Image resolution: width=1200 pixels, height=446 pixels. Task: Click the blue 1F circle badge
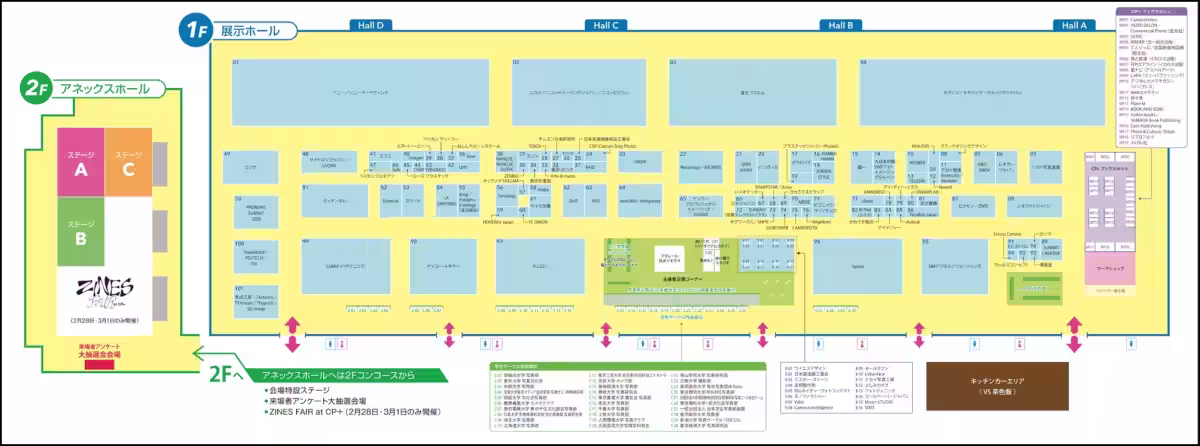click(193, 30)
